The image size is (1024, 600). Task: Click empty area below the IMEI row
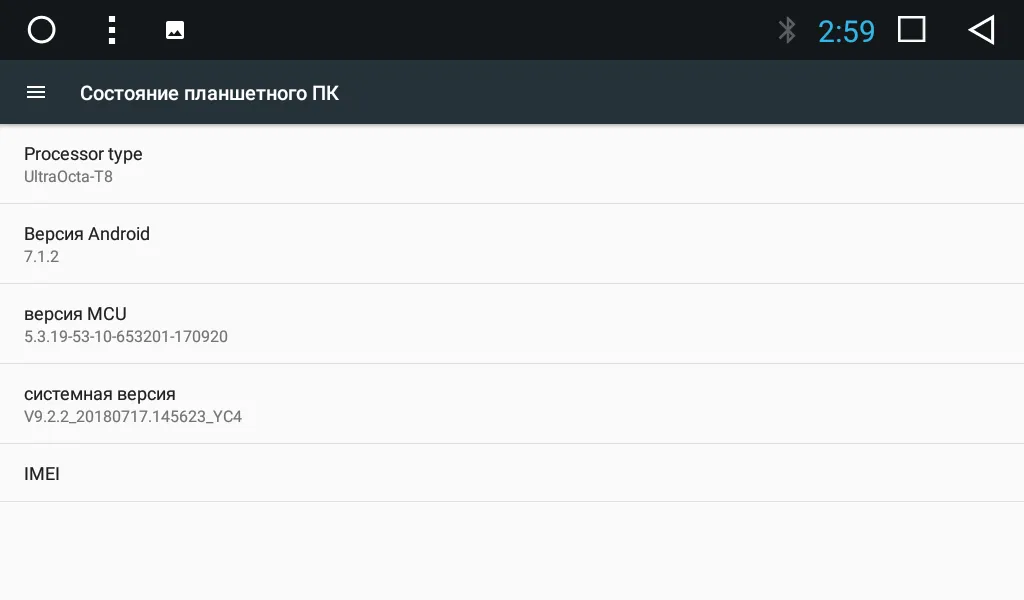click(x=512, y=550)
